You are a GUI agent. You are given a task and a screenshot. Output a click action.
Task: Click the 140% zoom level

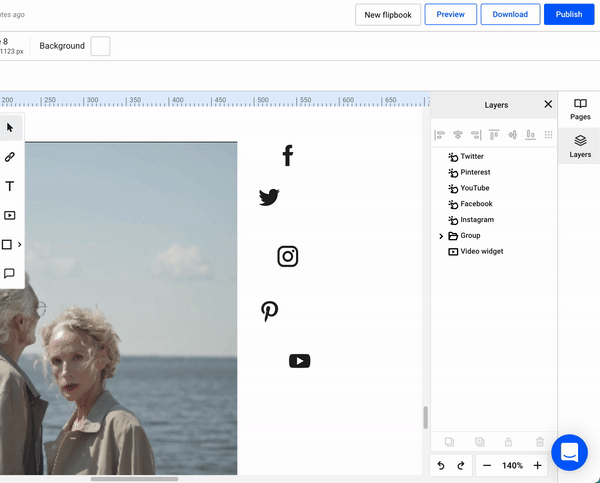[x=512, y=465]
